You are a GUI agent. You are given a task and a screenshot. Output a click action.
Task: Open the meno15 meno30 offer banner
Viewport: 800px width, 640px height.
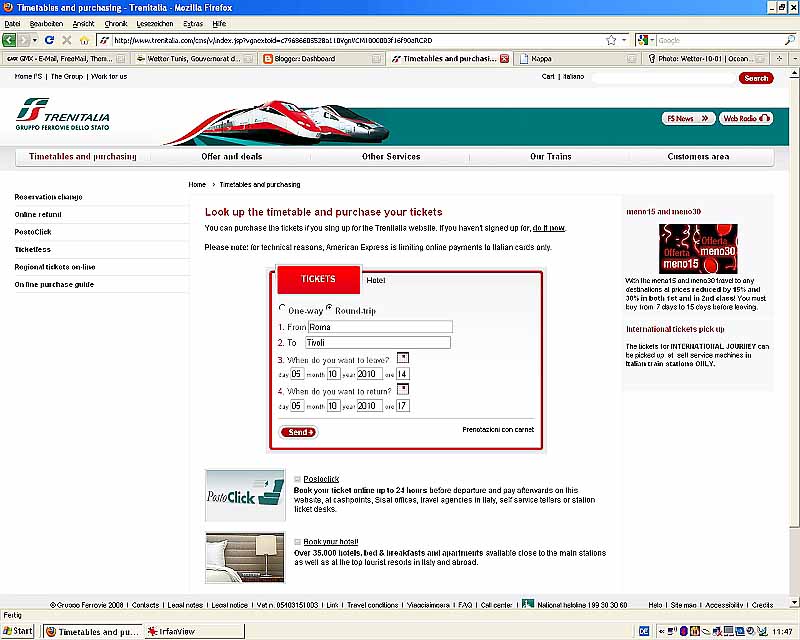pyautogui.click(x=698, y=249)
